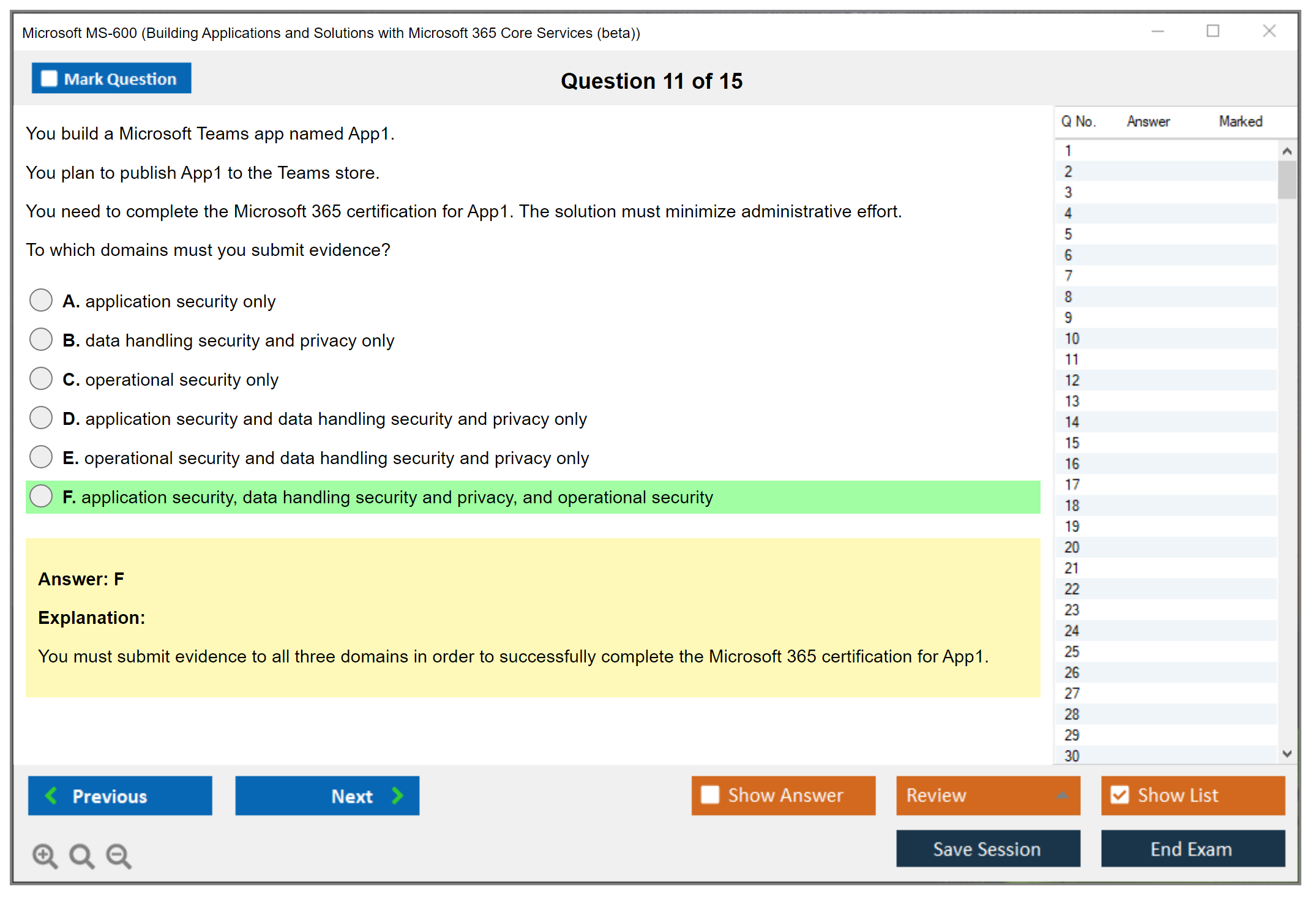
Task: Uncheck the Show List checkbox
Action: pos(1120,795)
